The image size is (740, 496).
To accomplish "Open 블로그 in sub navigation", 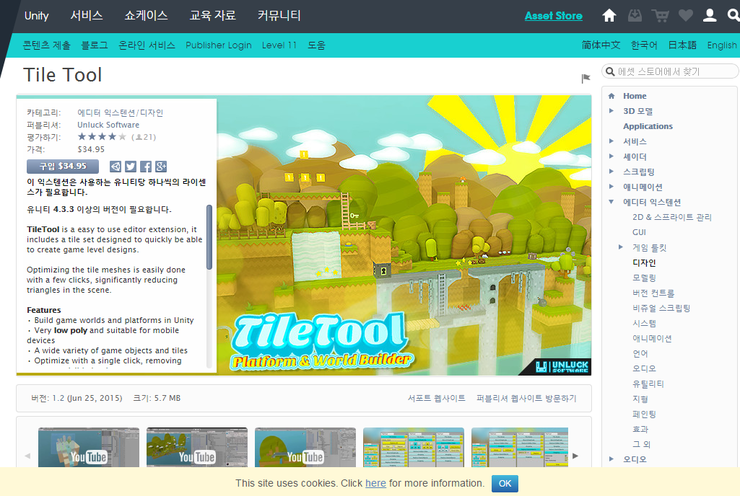I will click(94, 45).
